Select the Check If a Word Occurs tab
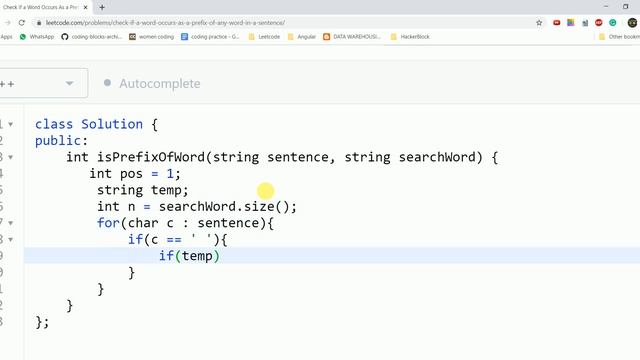The width and height of the screenshot is (640, 360). tap(41, 7)
